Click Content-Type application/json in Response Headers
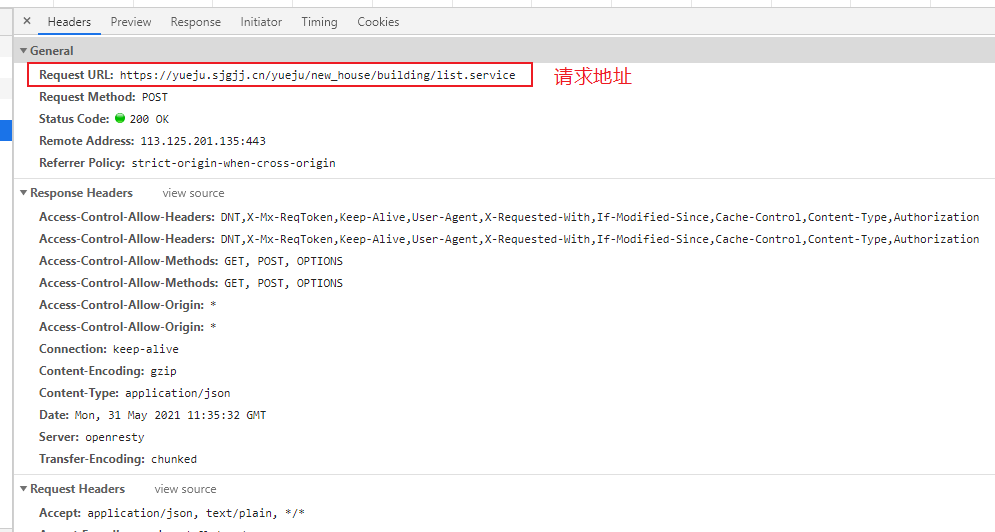The height and width of the screenshot is (532, 995). tap(178, 393)
